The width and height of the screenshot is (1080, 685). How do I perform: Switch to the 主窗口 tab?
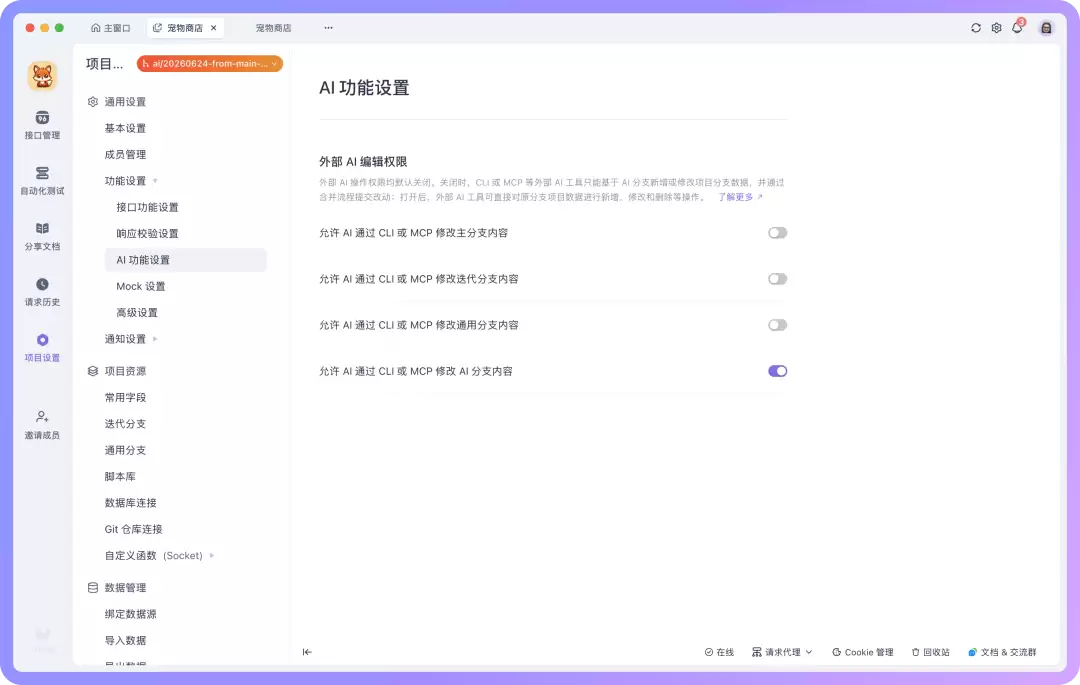(110, 28)
